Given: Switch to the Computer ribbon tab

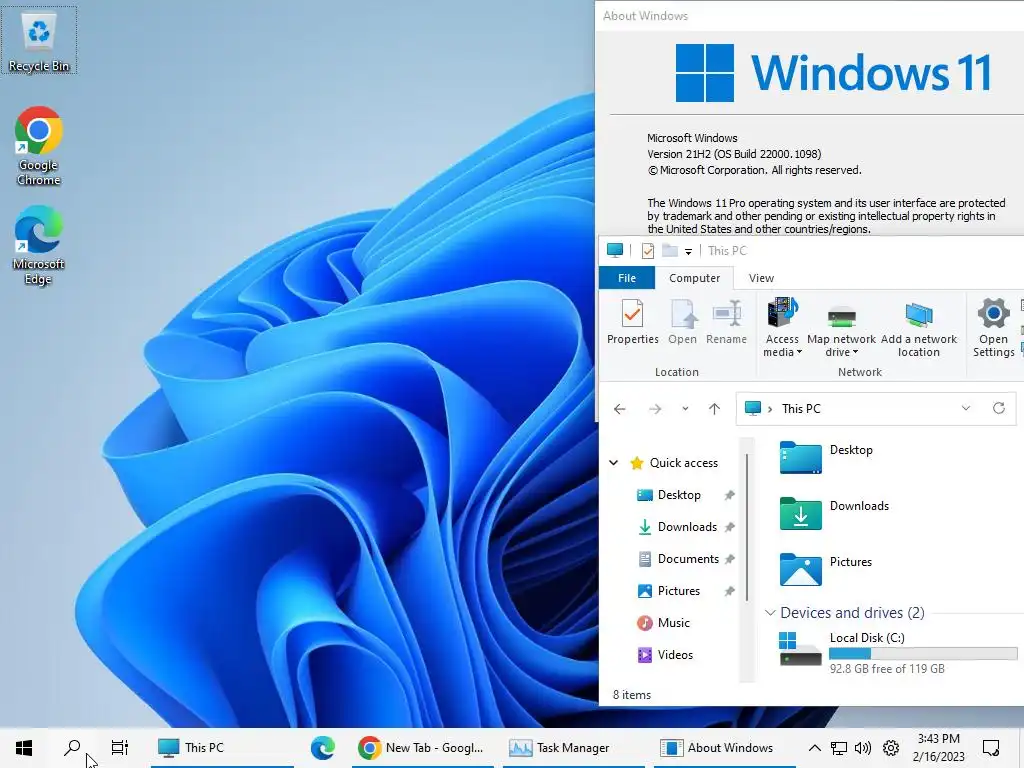Looking at the screenshot, I should [x=694, y=278].
